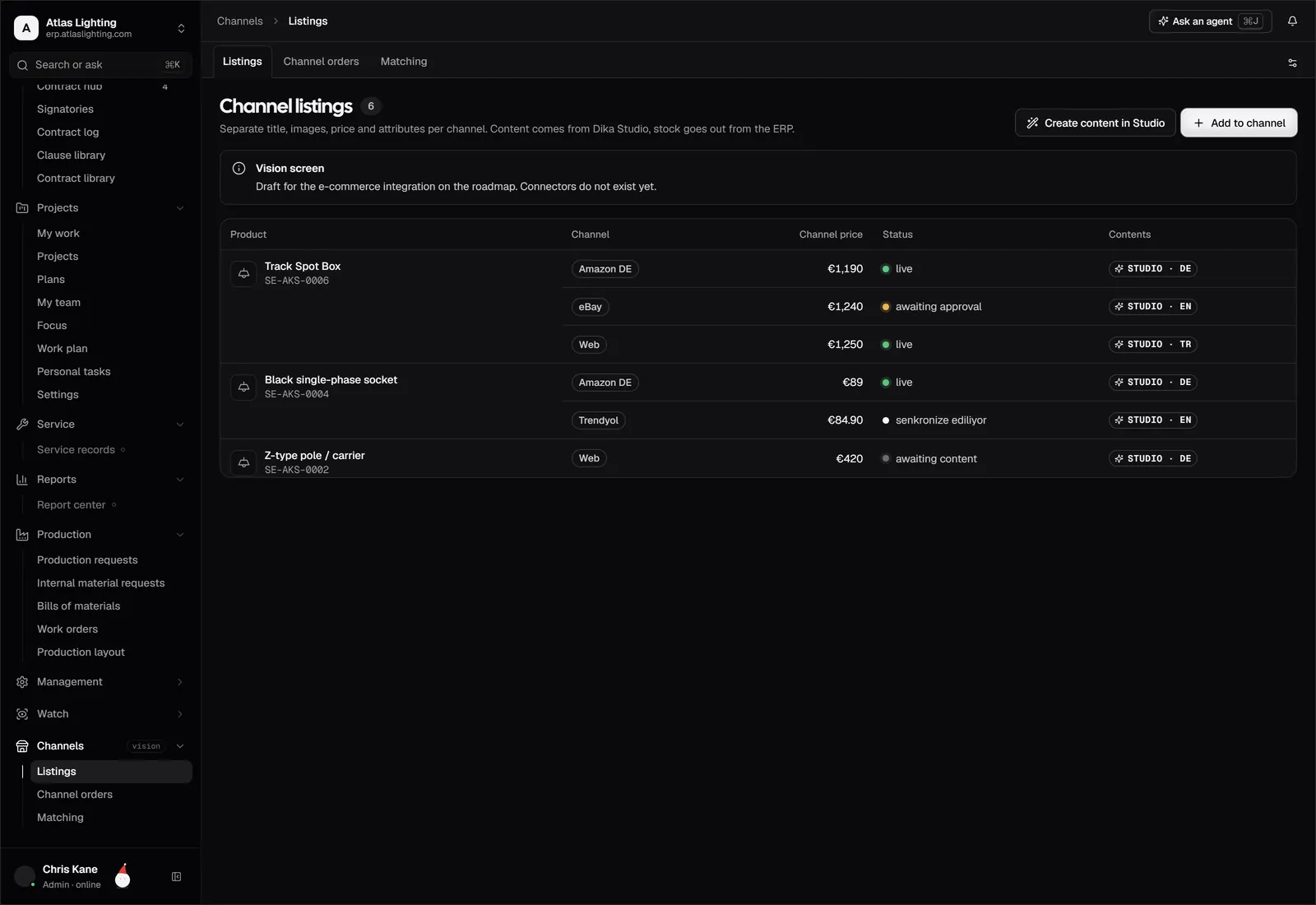Click the Watch eye-scan icon
Image resolution: width=1316 pixels, height=905 pixels.
coord(22,714)
